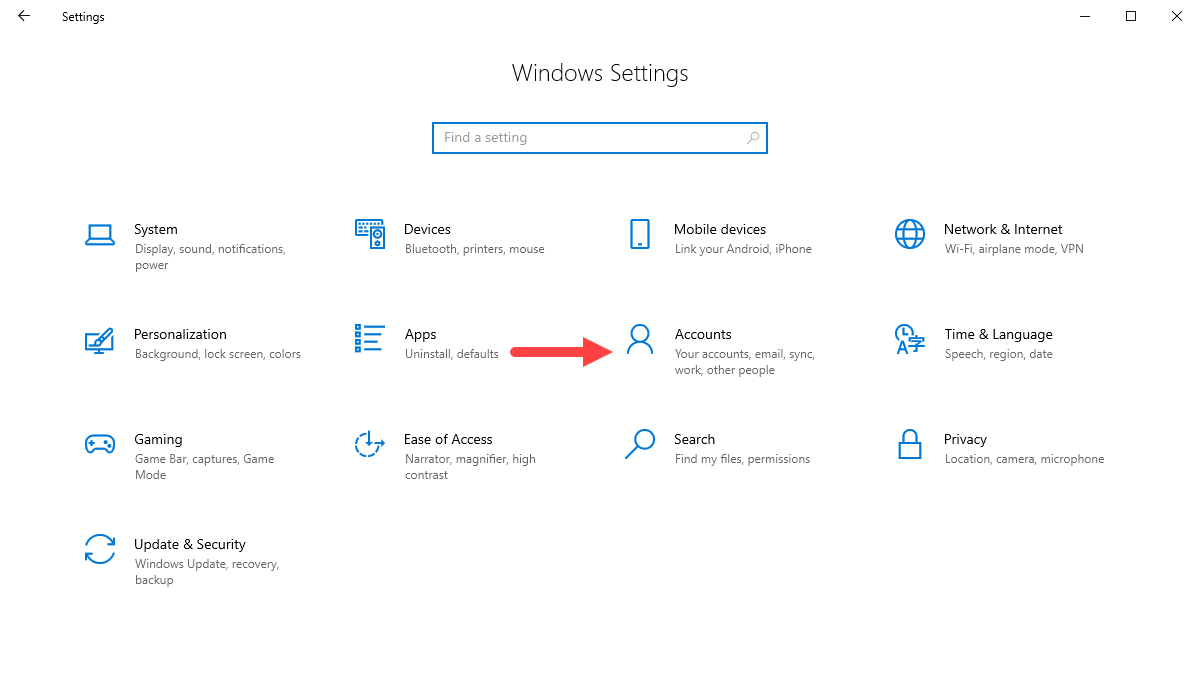Click the Update & Security sync icon
The width and height of the screenshot is (1200, 678).
[x=100, y=549]
